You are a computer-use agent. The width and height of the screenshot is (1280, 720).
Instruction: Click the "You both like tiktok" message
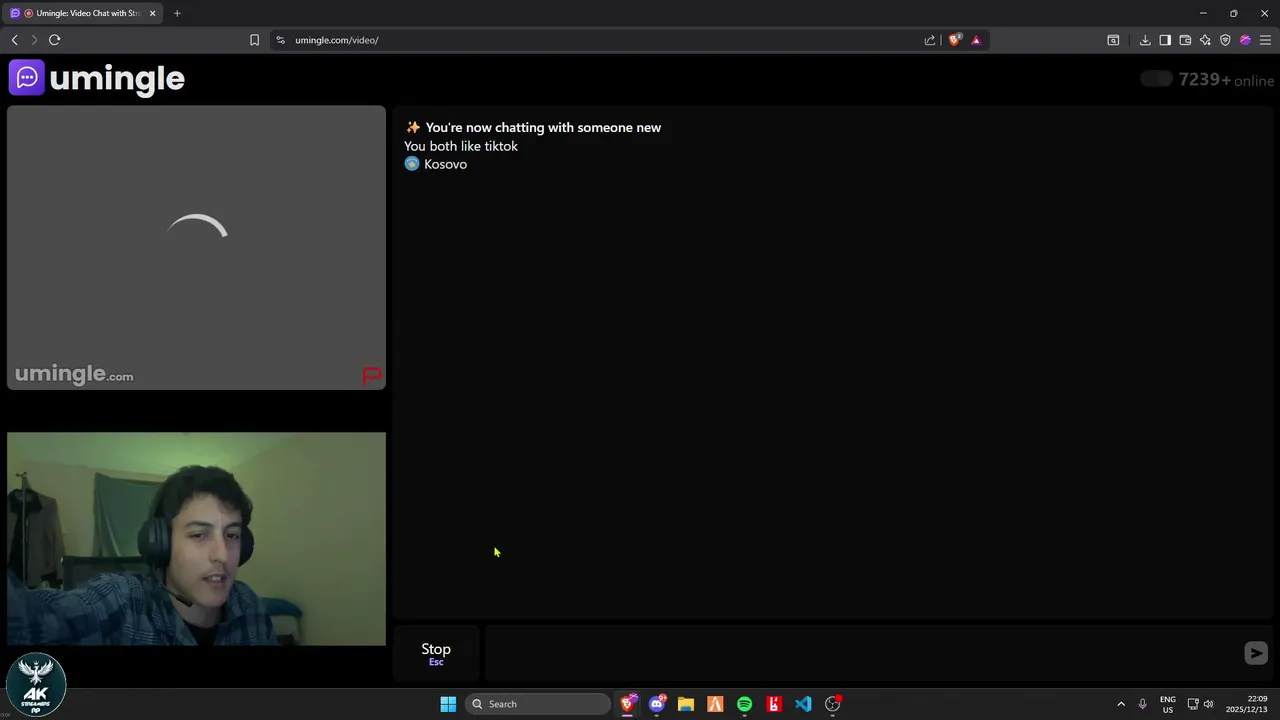point(461,146)
